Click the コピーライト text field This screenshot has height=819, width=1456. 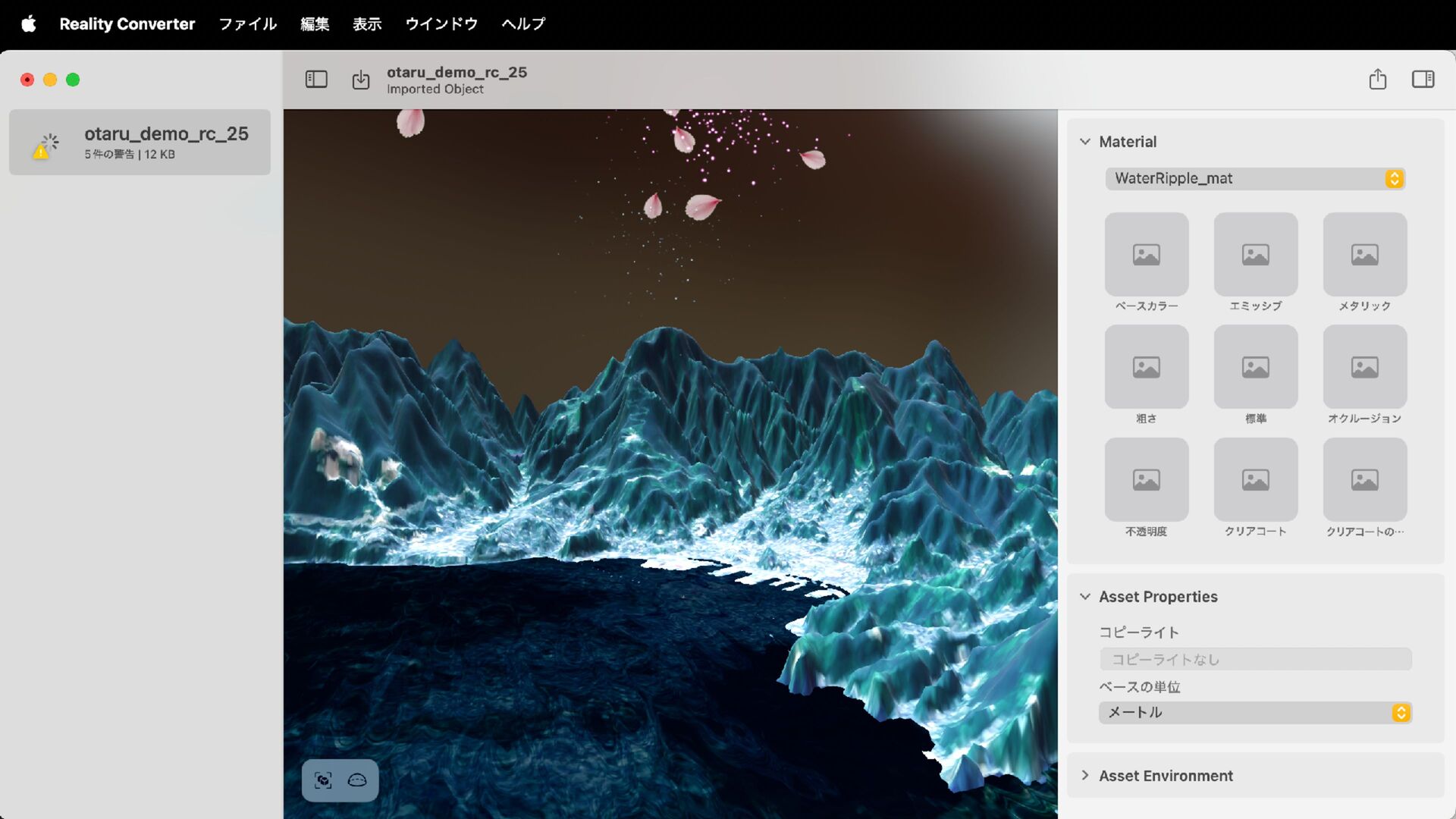click(1255, 659)
